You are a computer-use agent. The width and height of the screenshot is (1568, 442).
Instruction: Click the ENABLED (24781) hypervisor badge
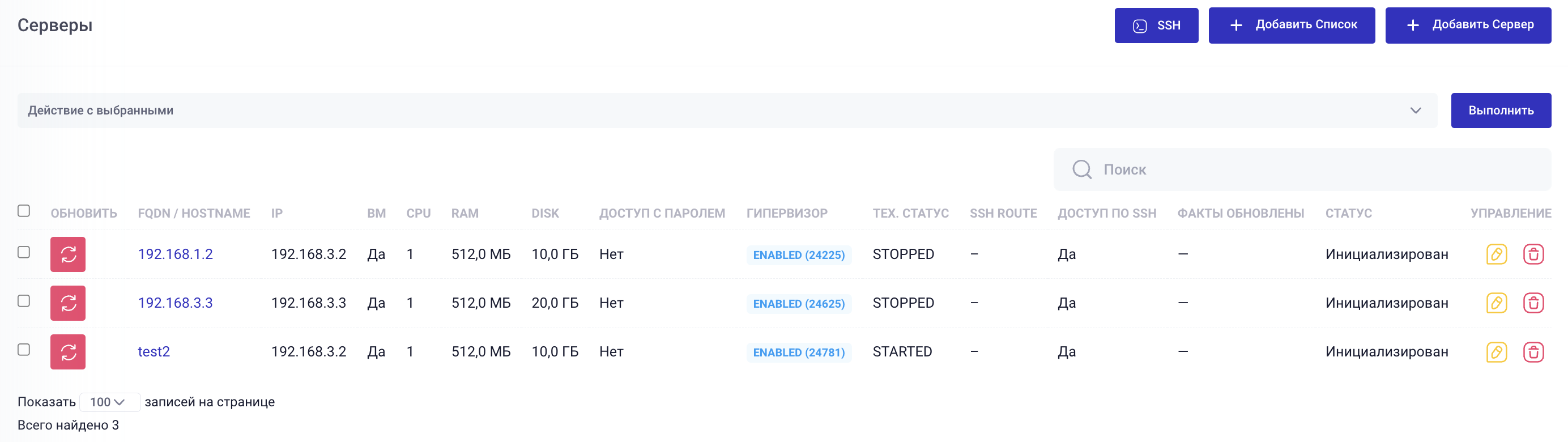[x=799, y=352]
